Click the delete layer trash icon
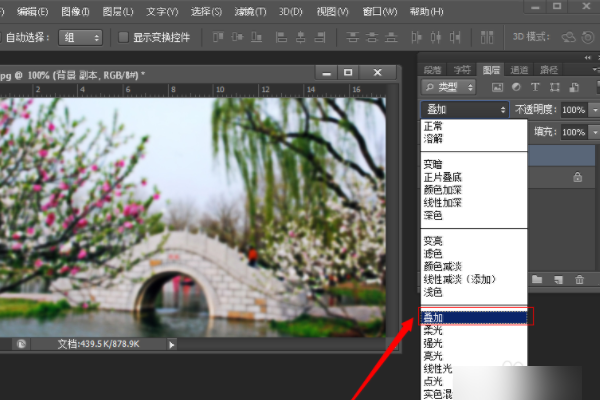The width and height of the screenshot is (600, 400). point(578,279)
